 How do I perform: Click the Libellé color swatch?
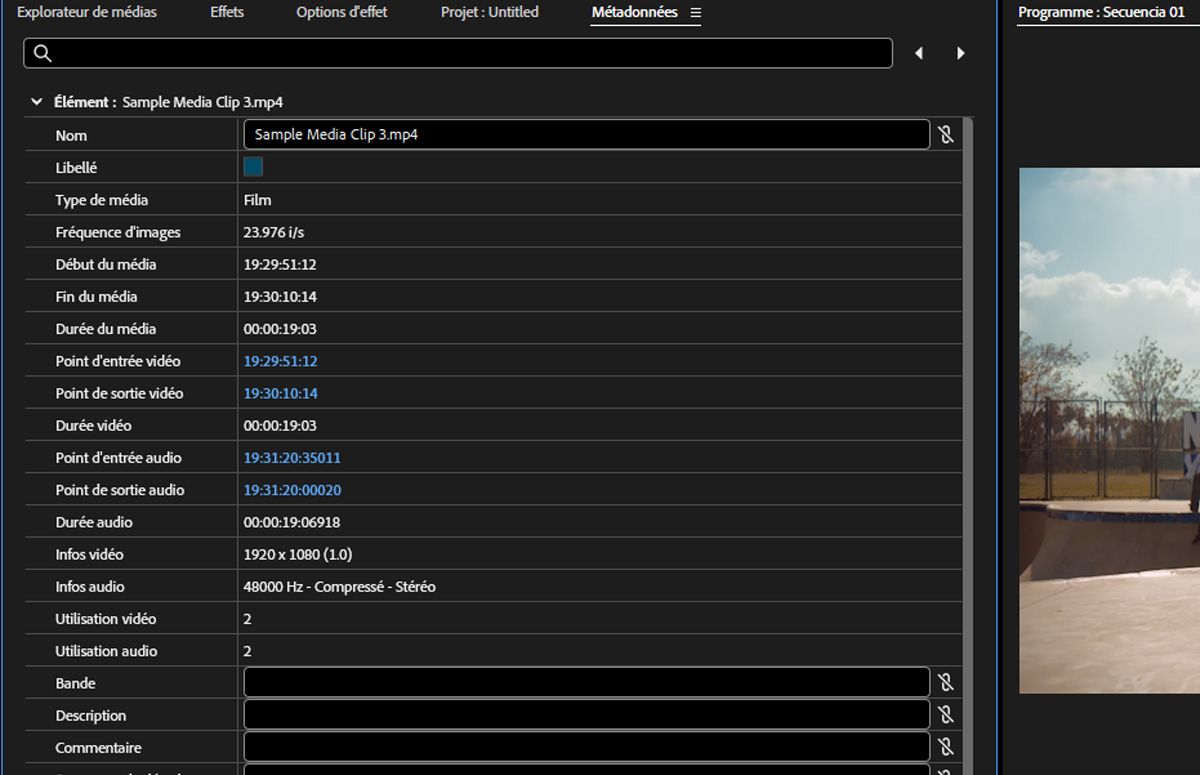pyautogui.click(x=253, y=167)
